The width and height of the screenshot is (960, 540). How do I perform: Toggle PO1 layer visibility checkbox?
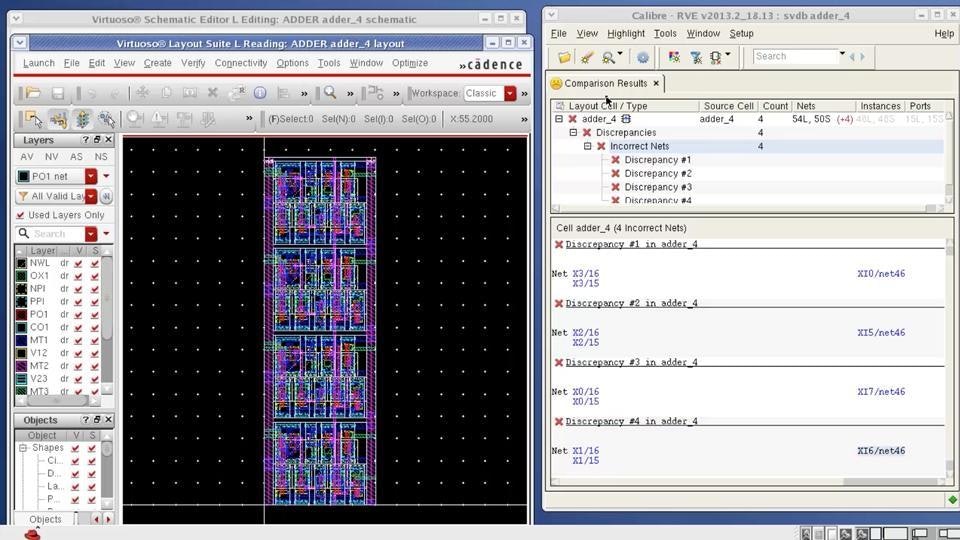(x=78, y=315)
